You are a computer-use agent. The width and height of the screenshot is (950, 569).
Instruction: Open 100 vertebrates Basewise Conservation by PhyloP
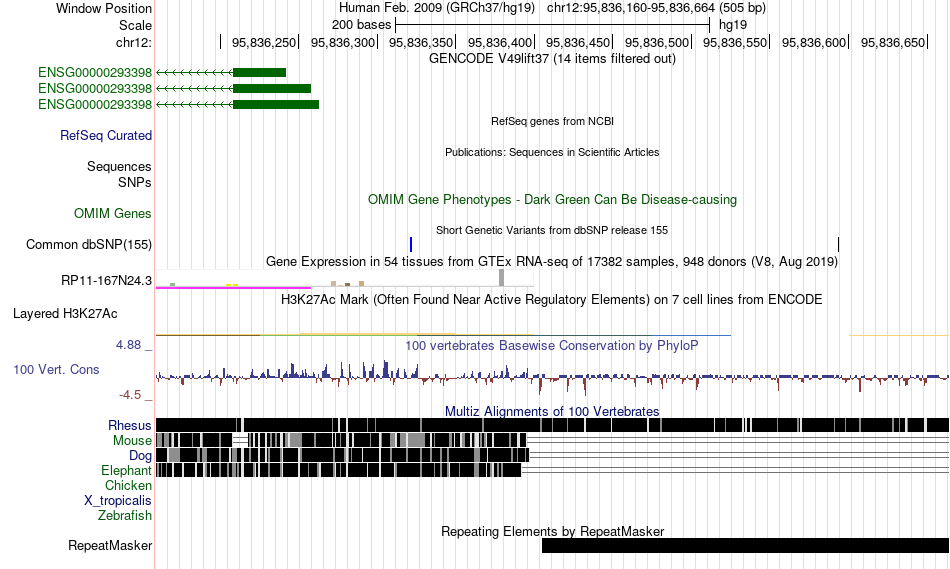click(x=552, y=345)
